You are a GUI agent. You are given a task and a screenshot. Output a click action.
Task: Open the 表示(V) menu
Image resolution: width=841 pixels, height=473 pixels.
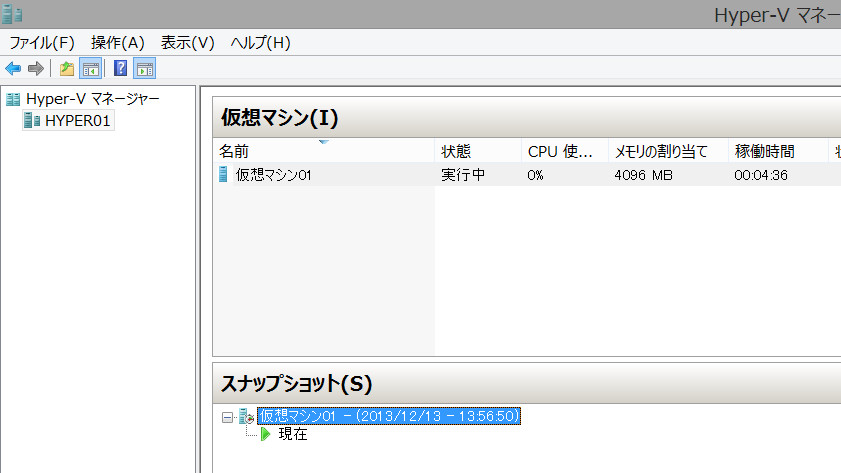188,43
